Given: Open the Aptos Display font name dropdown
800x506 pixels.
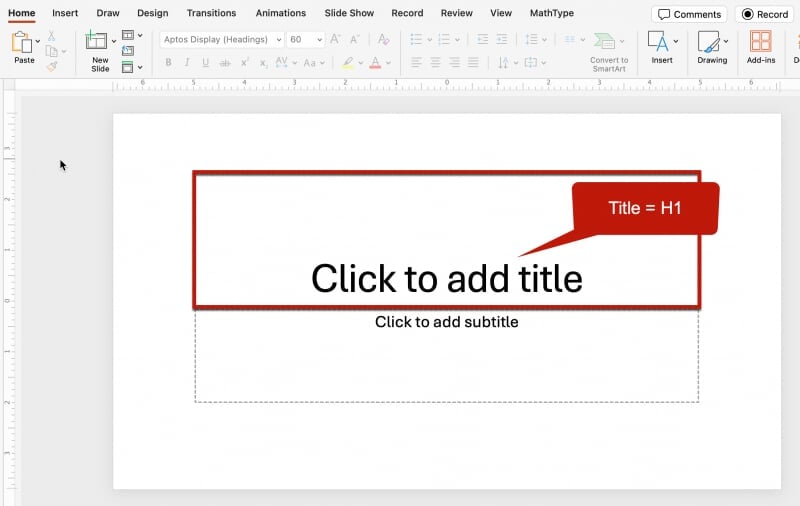Looking at the screenshot, I should click(x=279, y=40).
